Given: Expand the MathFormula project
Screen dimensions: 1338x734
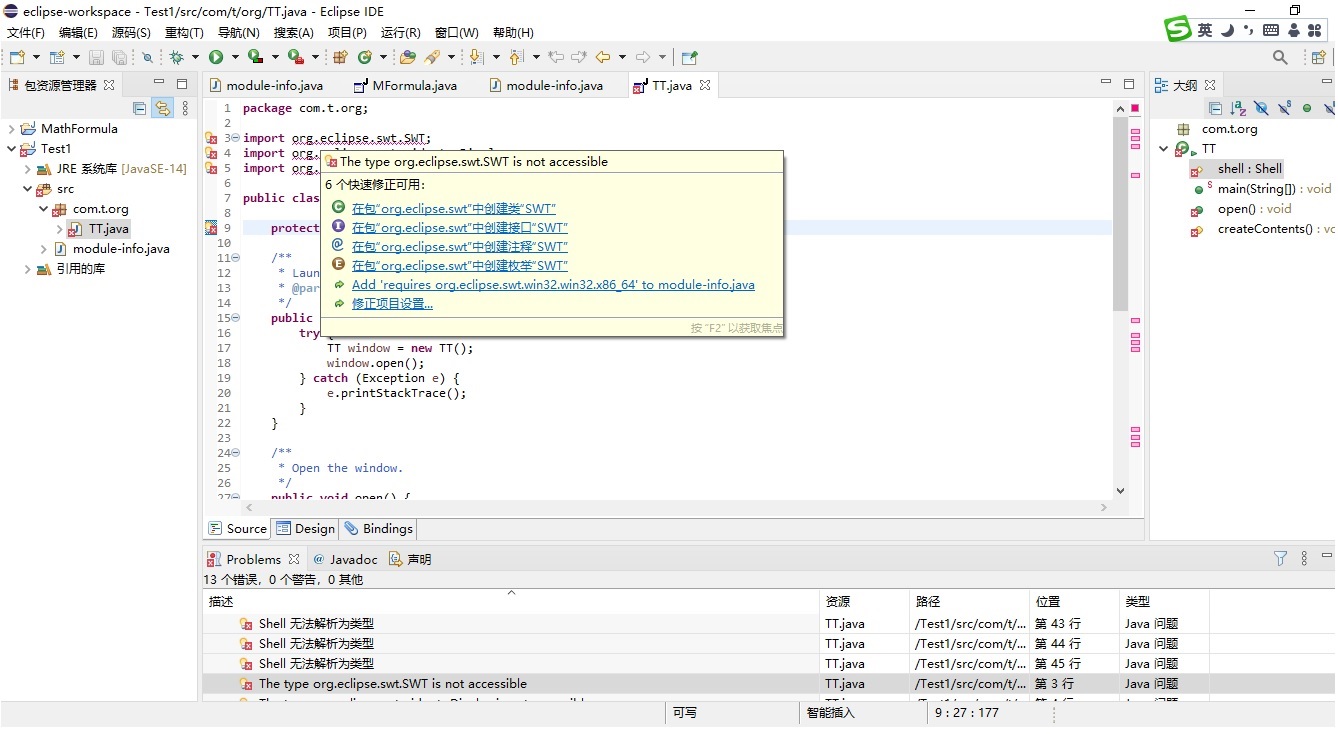Looking at the screenshot, I should click(11, 129).
